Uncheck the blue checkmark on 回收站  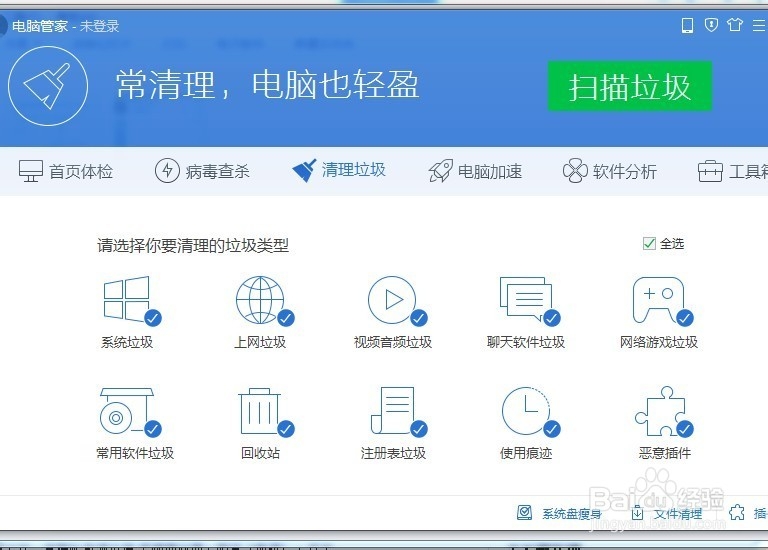(286, 429)
